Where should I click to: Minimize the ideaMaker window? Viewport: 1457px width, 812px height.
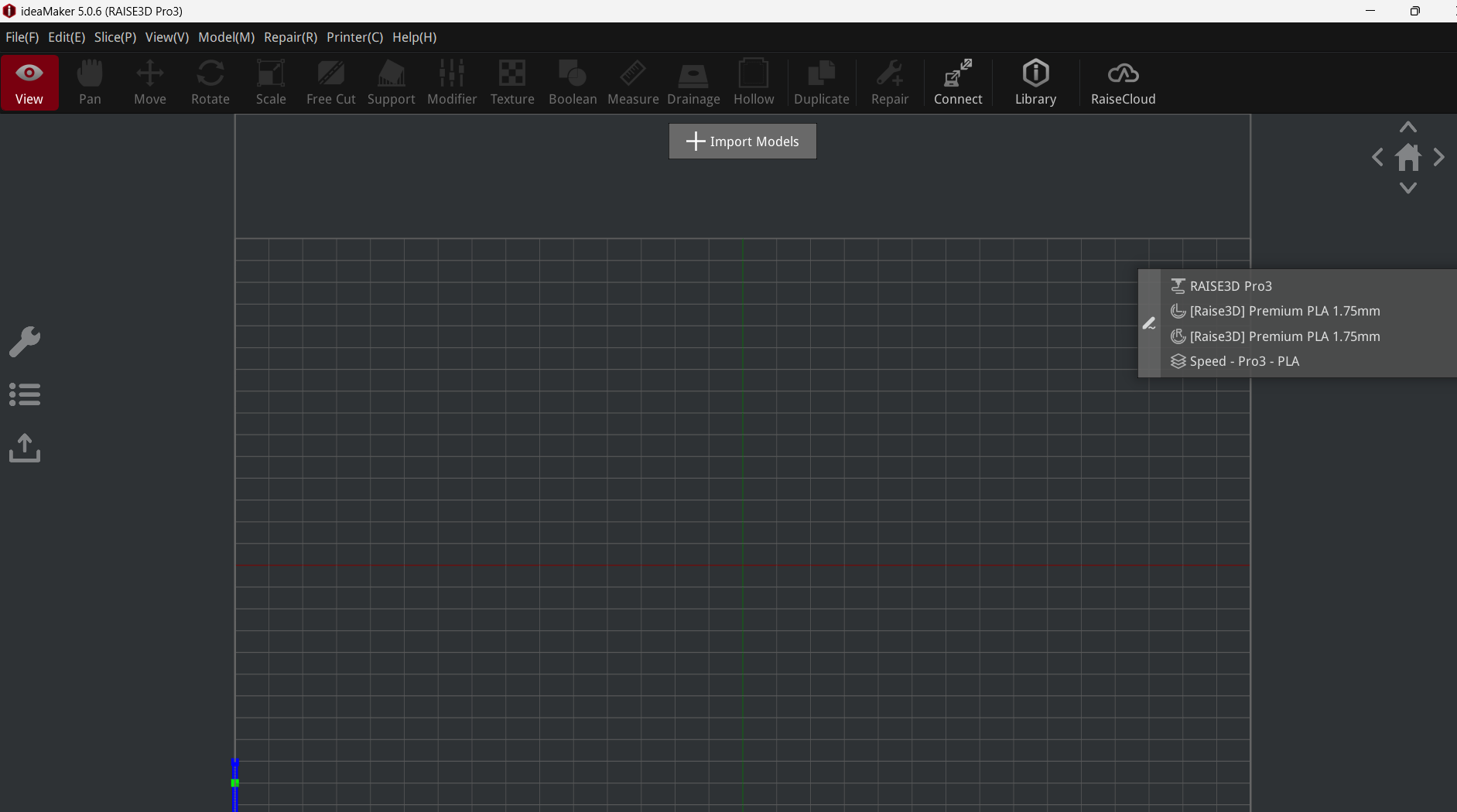coord(1370,11)
